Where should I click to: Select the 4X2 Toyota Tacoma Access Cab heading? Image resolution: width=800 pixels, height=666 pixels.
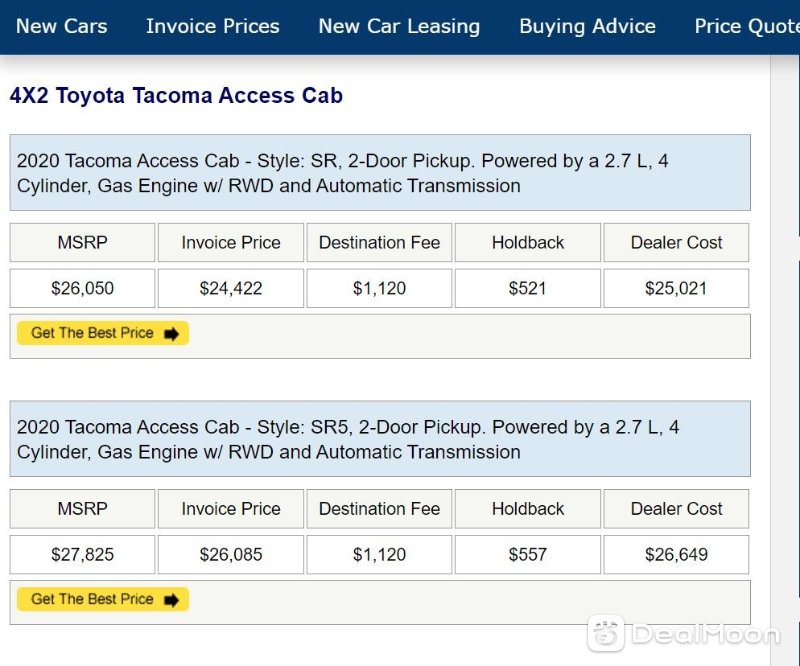pyautogui.click(x=176, y=95)
